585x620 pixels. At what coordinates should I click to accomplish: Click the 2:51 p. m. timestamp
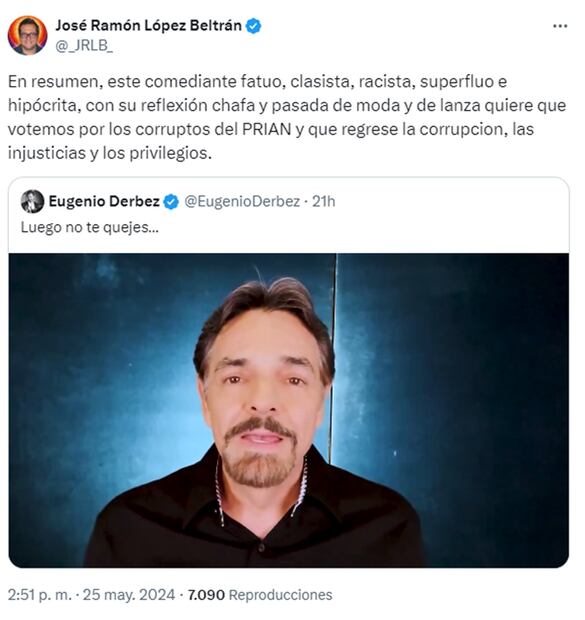tap(40, 595)
